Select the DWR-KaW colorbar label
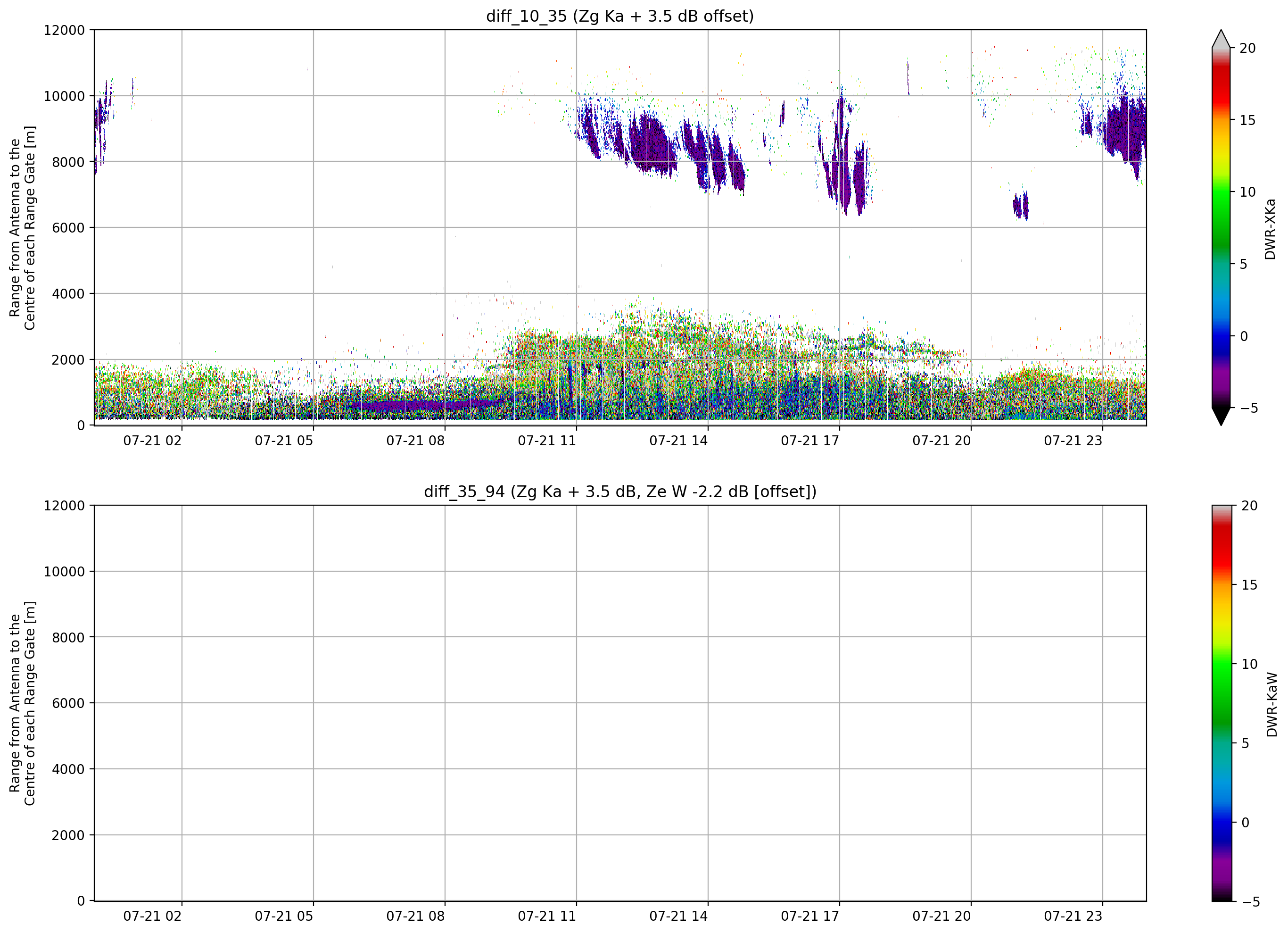The height and width of the screenshot is (933, 1288). [x=1271, y=705]
